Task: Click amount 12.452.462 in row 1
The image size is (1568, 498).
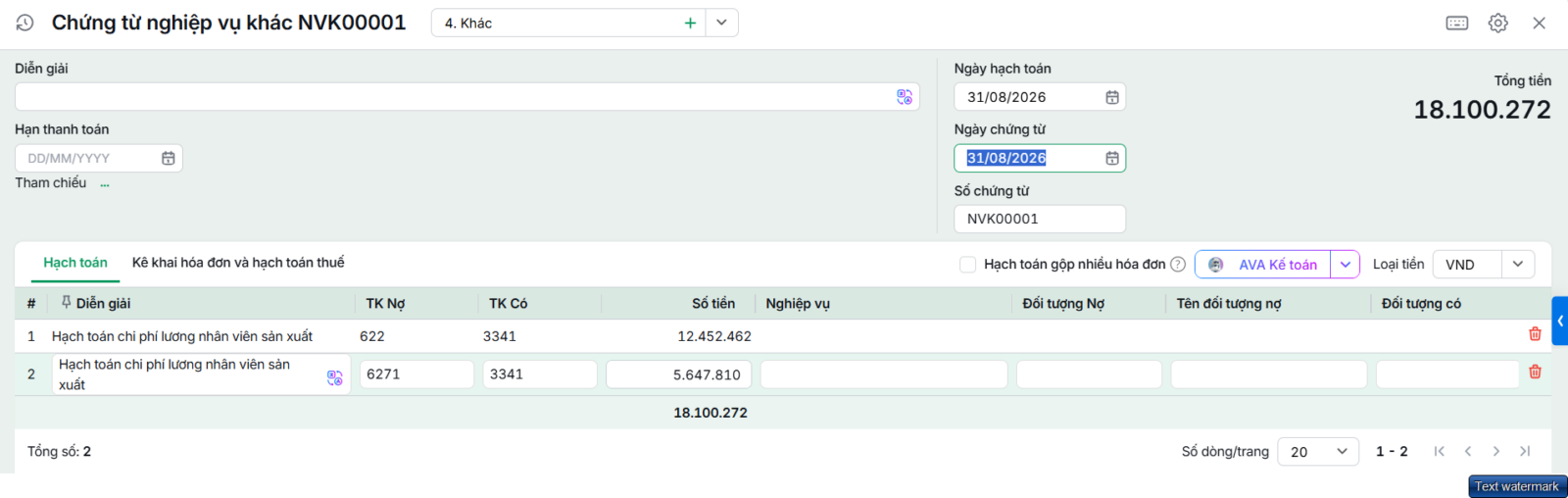Action: [x=714, y=336]
